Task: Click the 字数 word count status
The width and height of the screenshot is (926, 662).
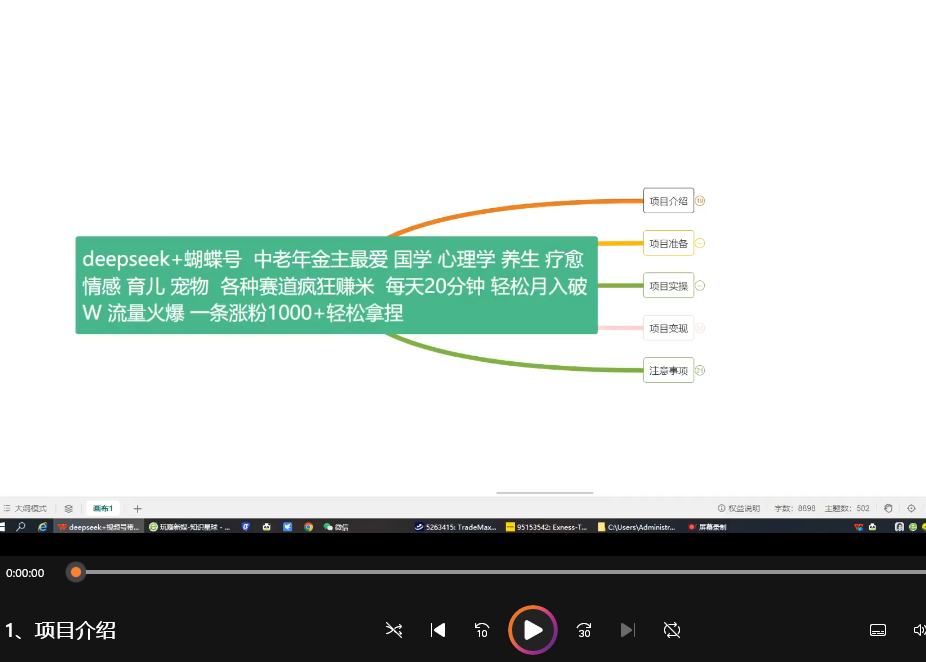Action: point(795,508)
